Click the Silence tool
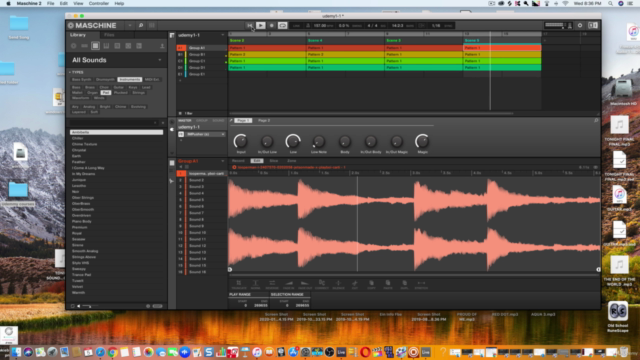This screenshot has width=640, height=360. 338,284
